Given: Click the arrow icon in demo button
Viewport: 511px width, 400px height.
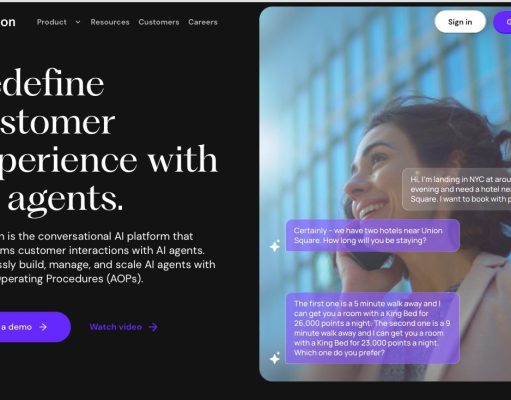Looking at the screenshot, I should pos(43,327).
